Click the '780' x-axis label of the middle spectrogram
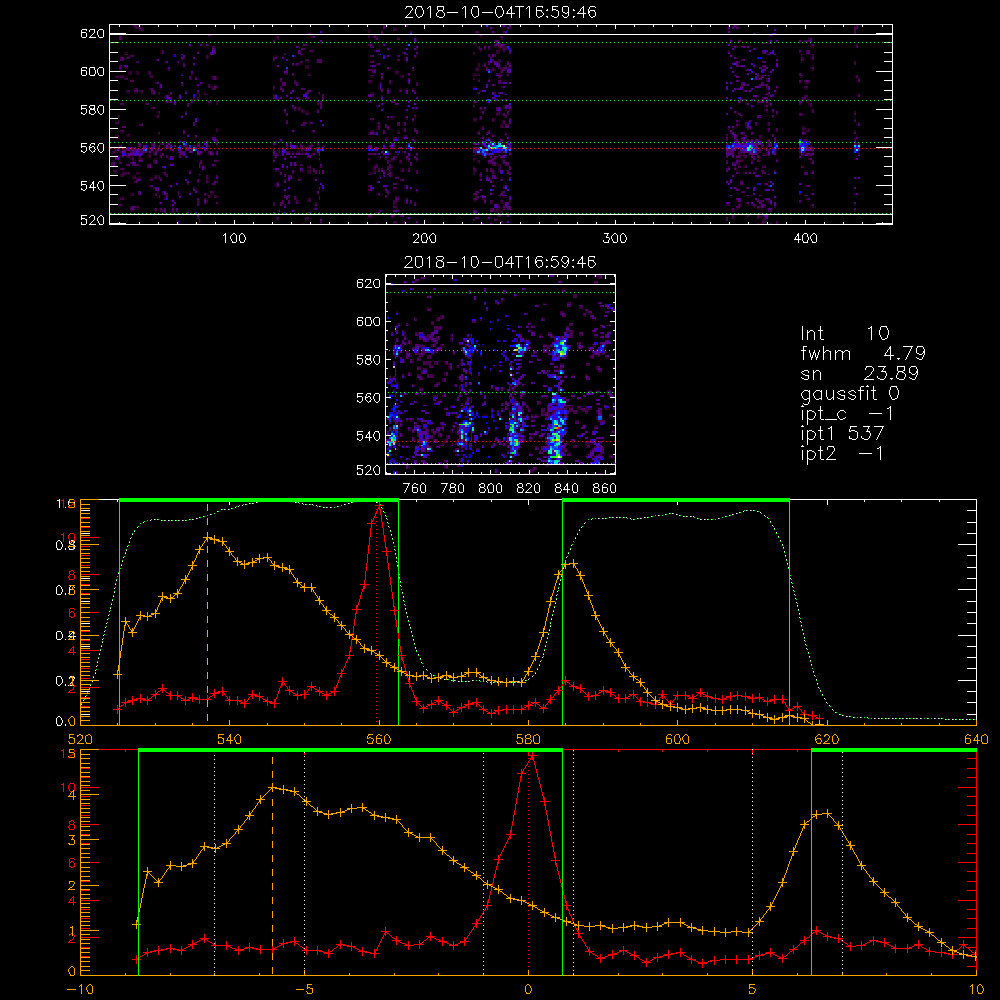1000x1000 pixels. tap(453, 489)
